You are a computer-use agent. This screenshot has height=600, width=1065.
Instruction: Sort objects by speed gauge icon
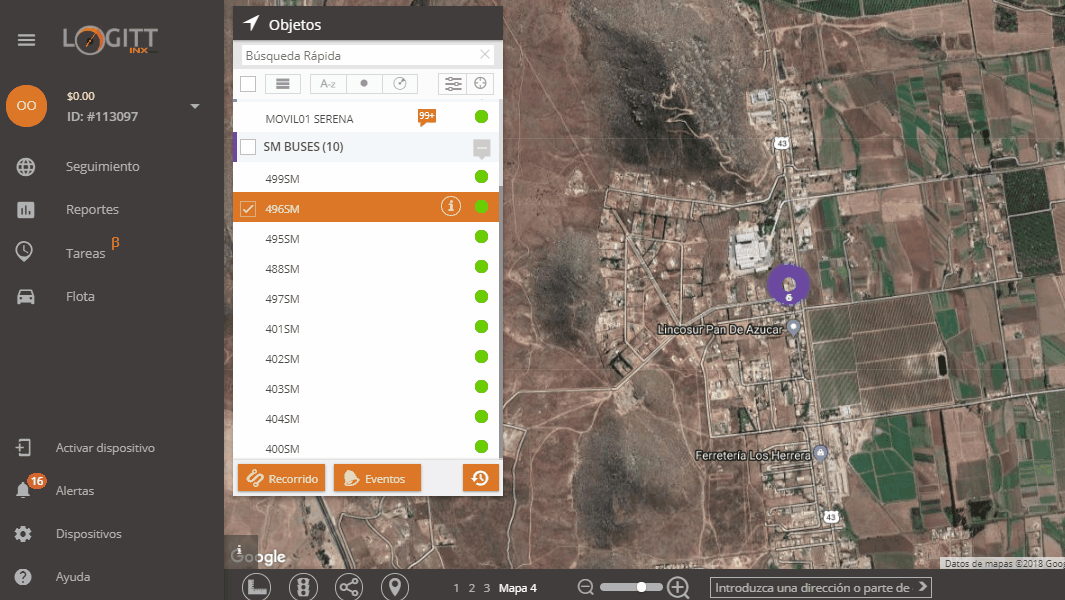point(400,84)
